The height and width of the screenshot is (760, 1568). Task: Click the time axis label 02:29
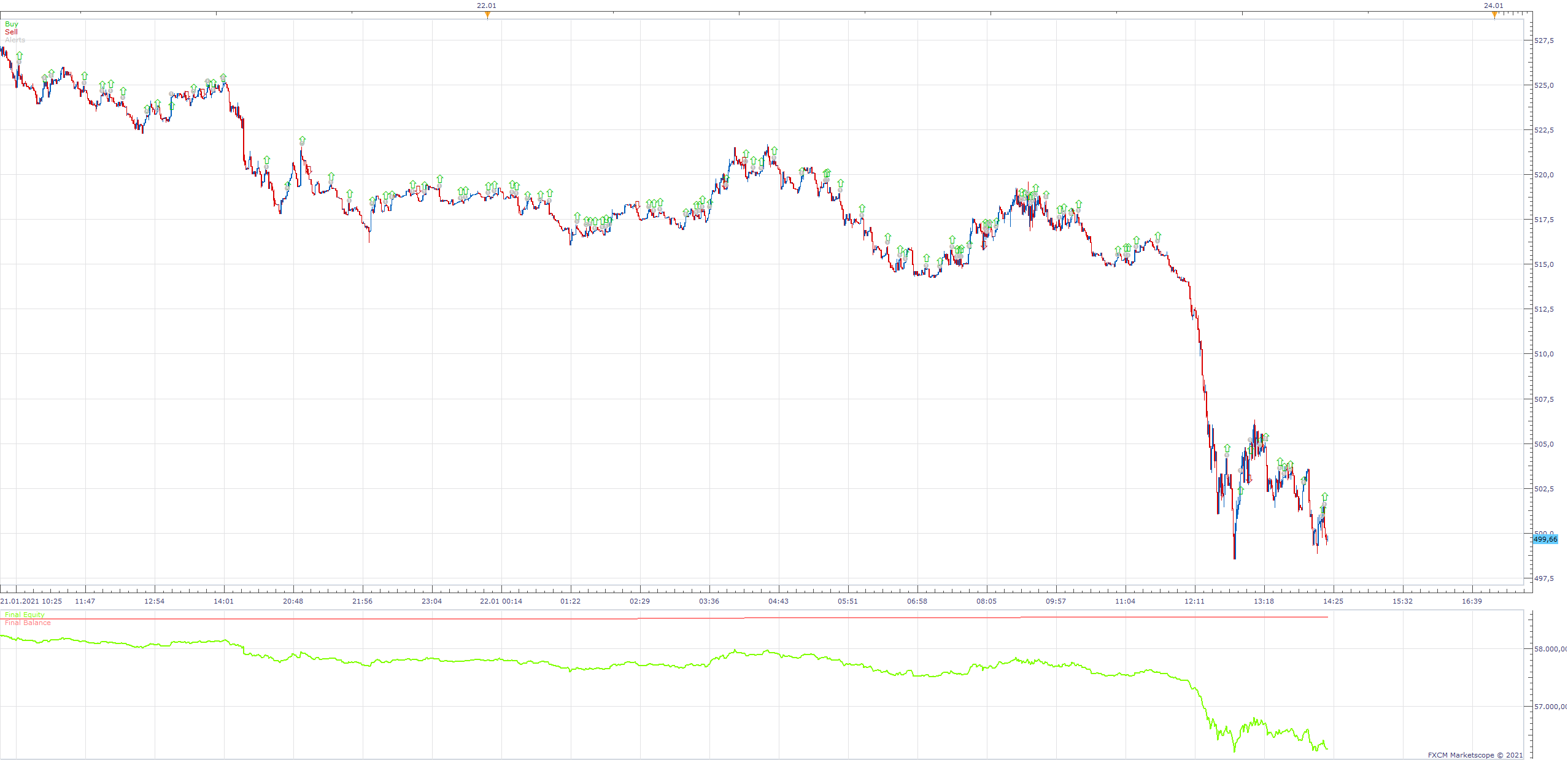639,601
